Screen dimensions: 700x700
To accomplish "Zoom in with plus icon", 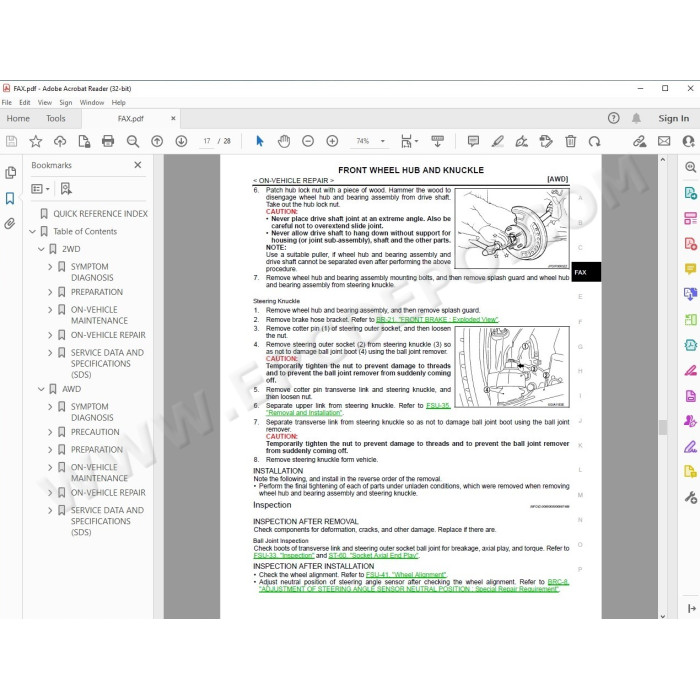I will tap(332, 142).
